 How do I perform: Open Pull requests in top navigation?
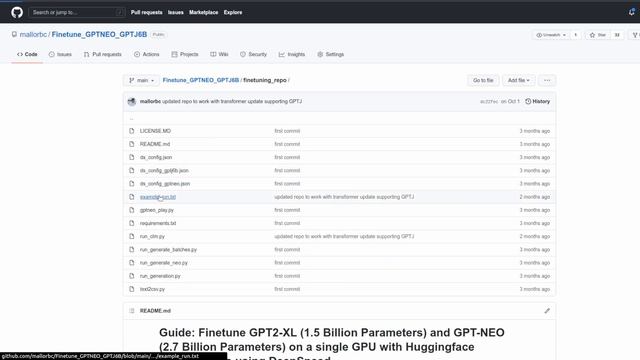click(x=147, y=12)
